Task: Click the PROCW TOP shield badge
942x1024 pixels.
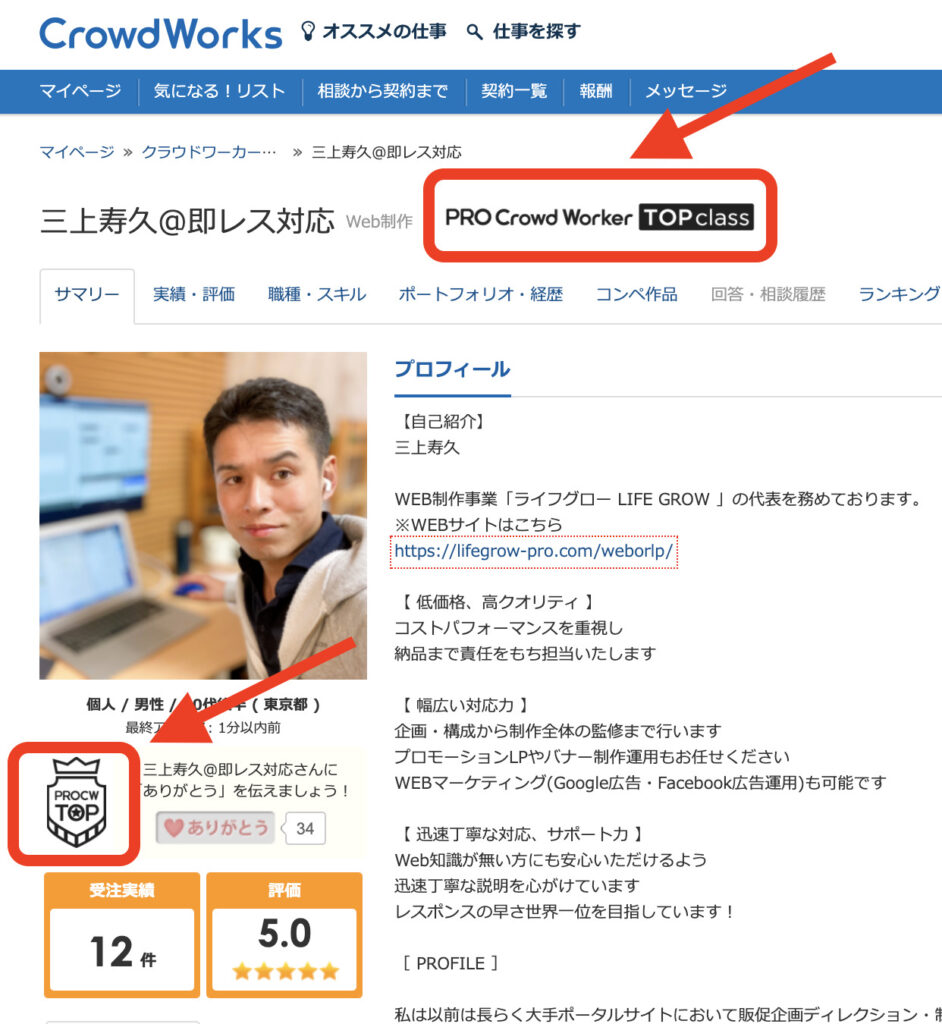Action: point(76,803)
